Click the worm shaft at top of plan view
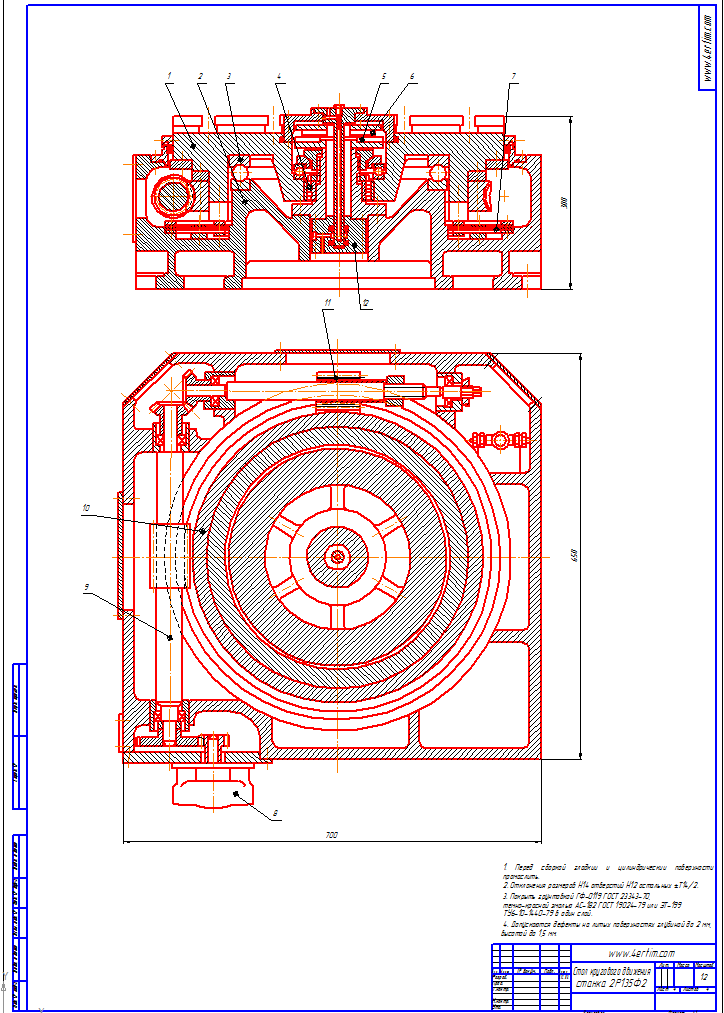 pos(330,388)
